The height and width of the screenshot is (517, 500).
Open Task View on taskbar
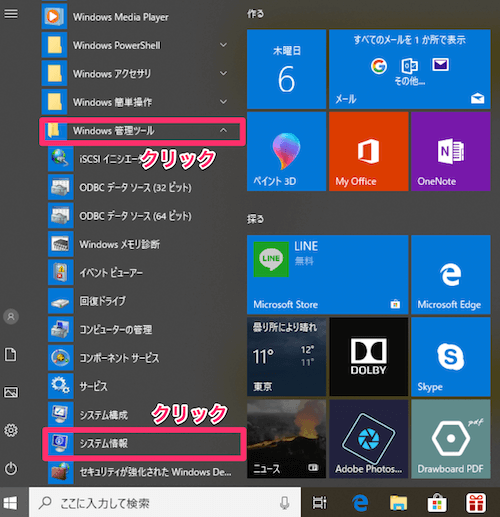coord(319,503)
